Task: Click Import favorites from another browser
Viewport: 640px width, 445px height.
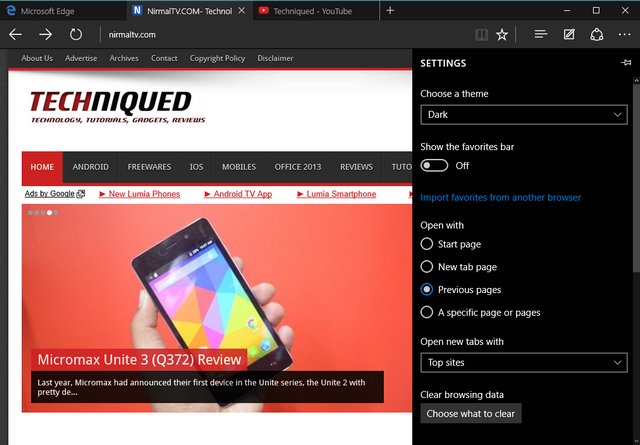Action: [500, 198]
